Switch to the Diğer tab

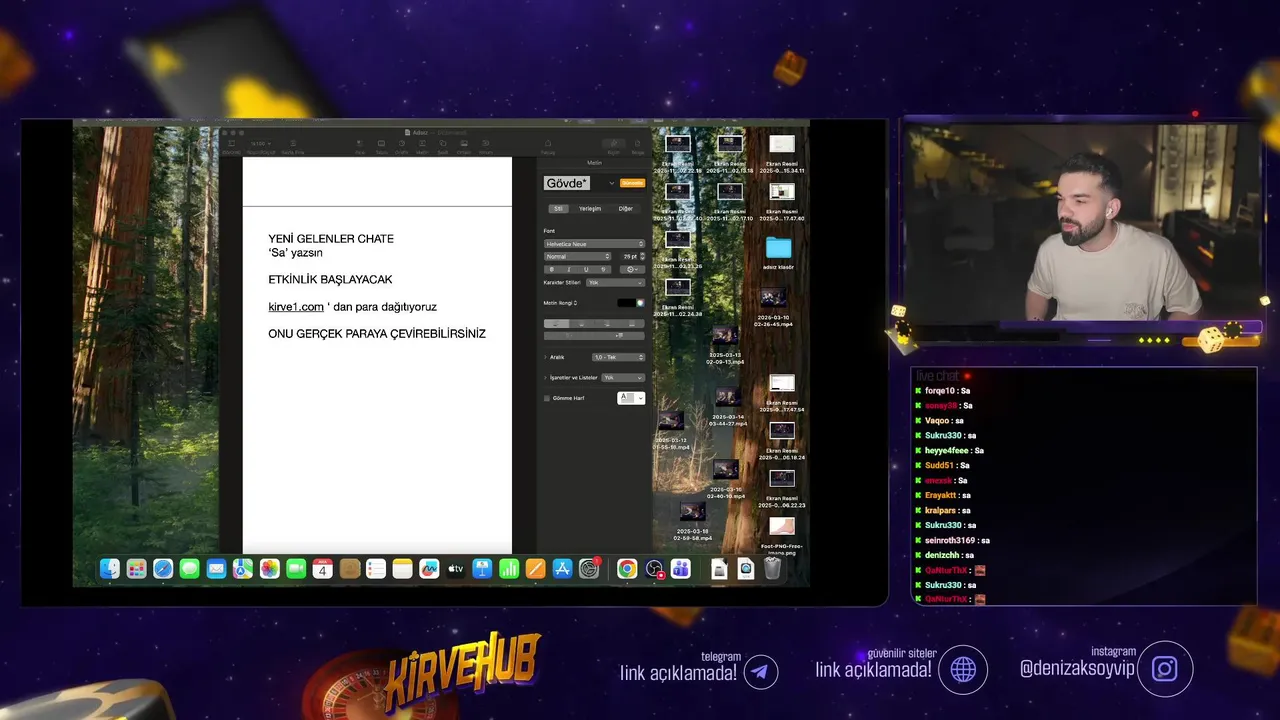tap(625, 208)
